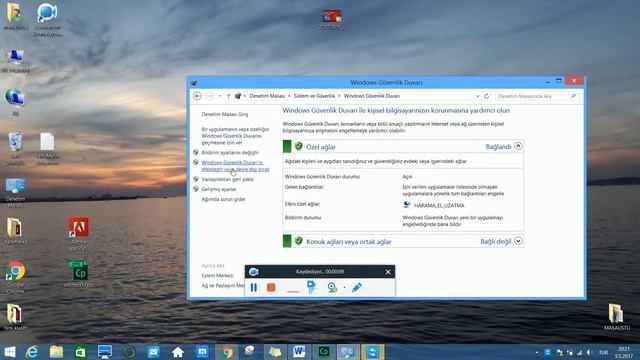This screenshot has height=360, width=640.
Task: Select the 'Denetim Masası' desktop icon
Action: coord(16,192)
